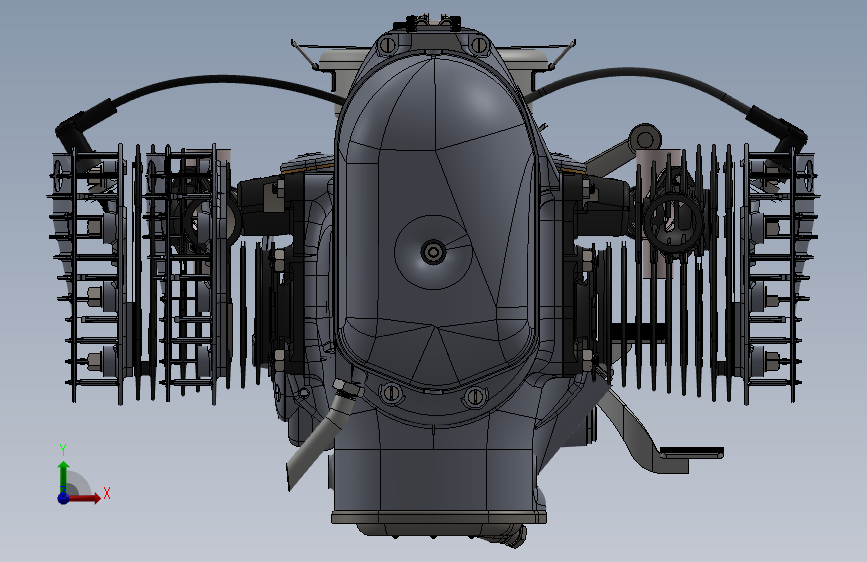Click the blue Z-axis ball at the triad origin
This screenshot has height=562, width=867.
(64, 498)
